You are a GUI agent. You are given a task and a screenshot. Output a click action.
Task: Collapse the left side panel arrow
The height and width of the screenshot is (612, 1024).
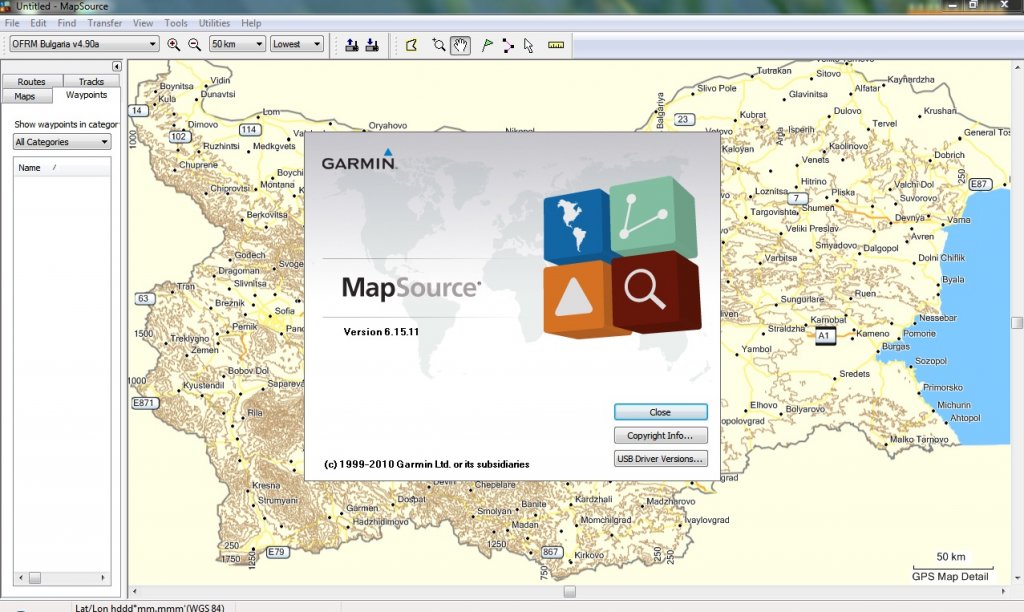pos(116,67)
